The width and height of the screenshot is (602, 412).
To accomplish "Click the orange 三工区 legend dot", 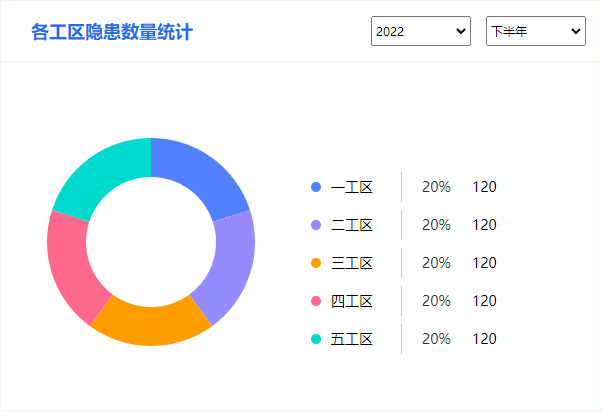I will [316, 263].
